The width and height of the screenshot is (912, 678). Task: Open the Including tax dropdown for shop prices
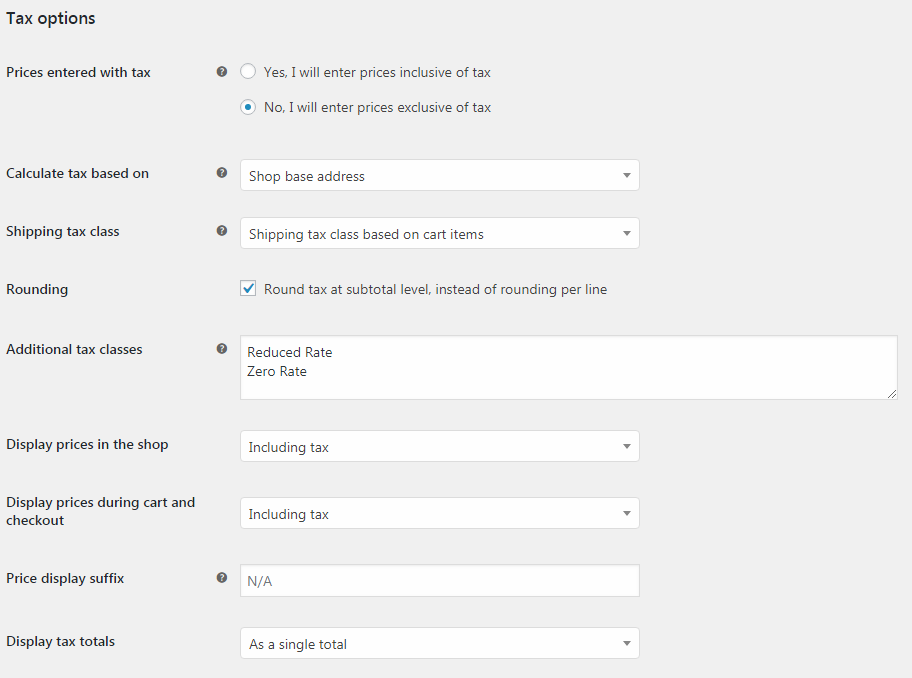click(440, 446)
